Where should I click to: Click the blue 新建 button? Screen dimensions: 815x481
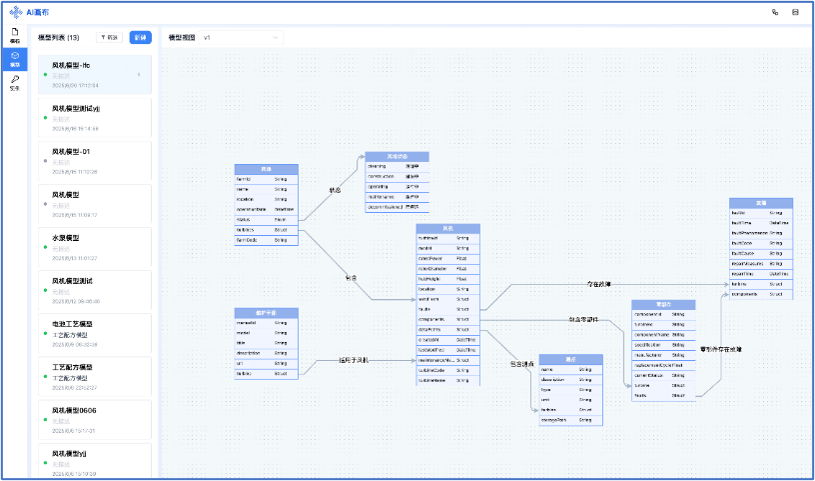140,37
